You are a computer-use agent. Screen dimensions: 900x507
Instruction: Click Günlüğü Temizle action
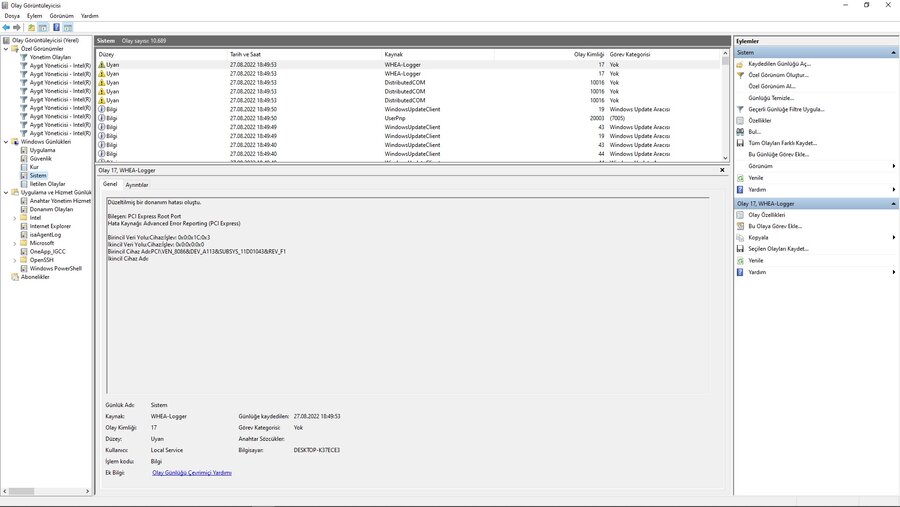click(771, 98)
